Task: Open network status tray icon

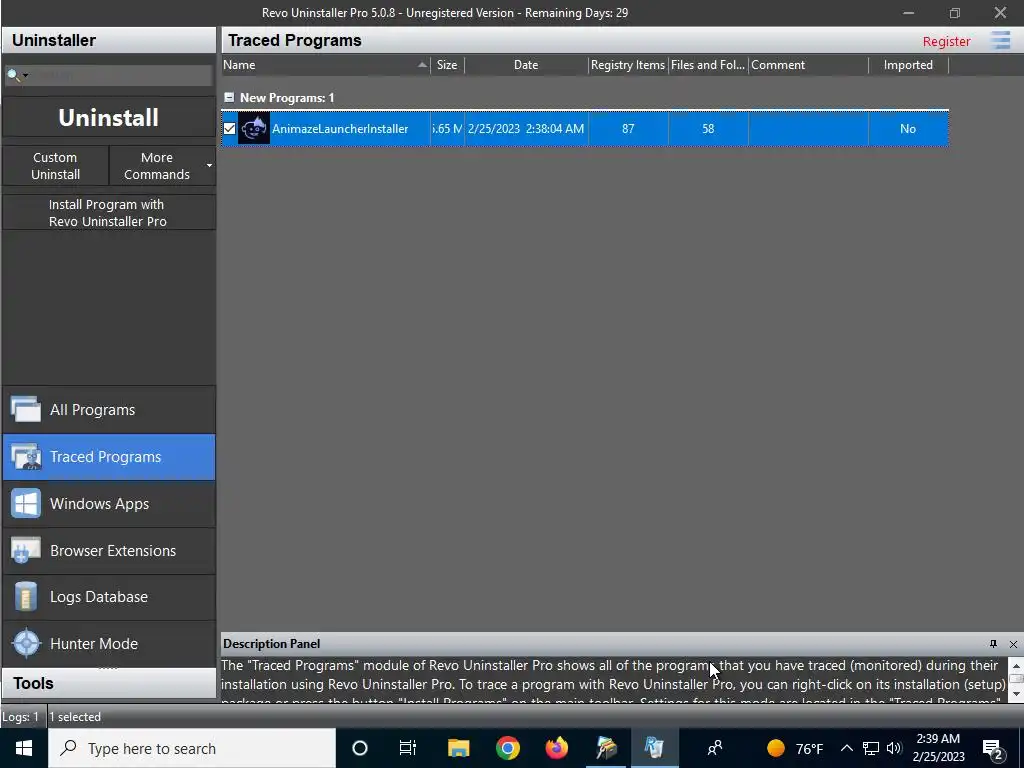Action: coord(871,748)
